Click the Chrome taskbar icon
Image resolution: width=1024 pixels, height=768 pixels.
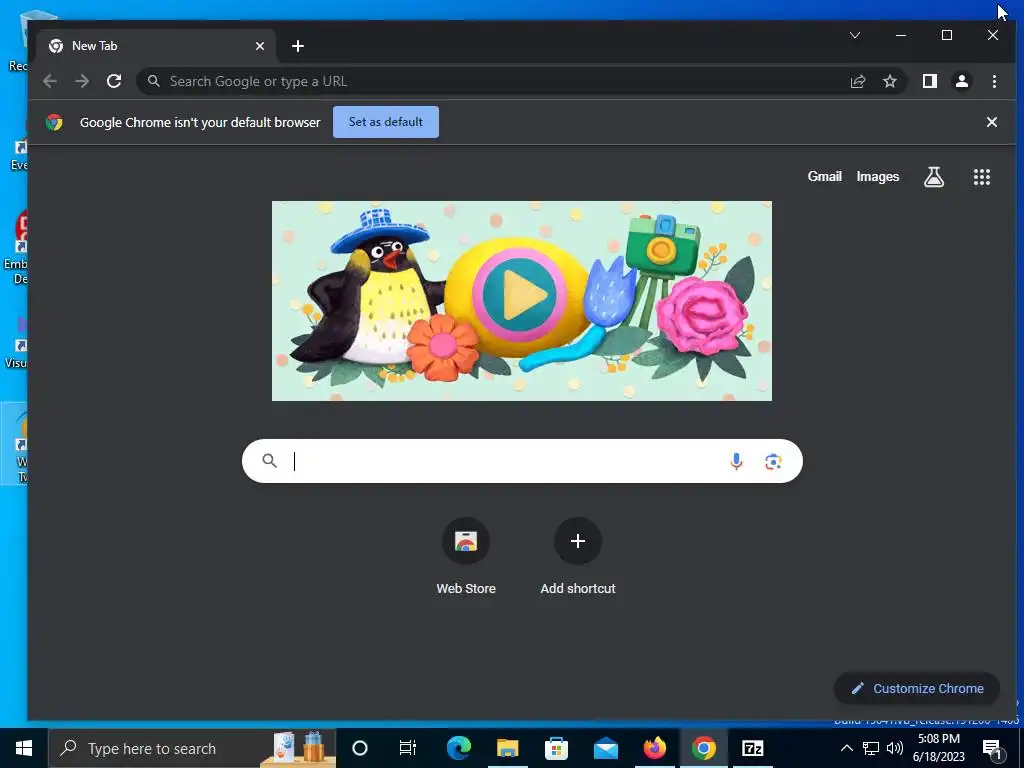(x=703, y=748)
